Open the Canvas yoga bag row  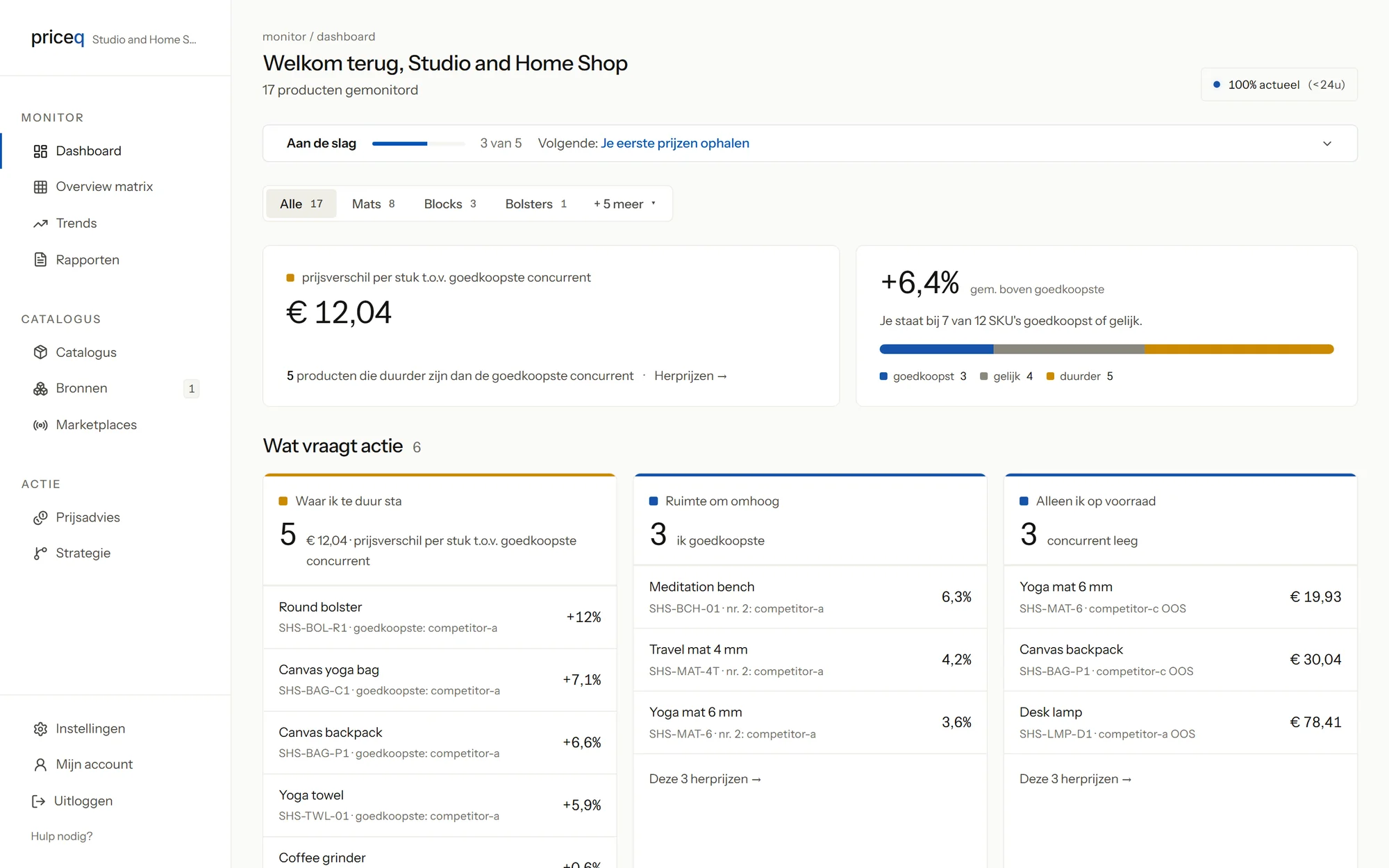click(440, 680)
